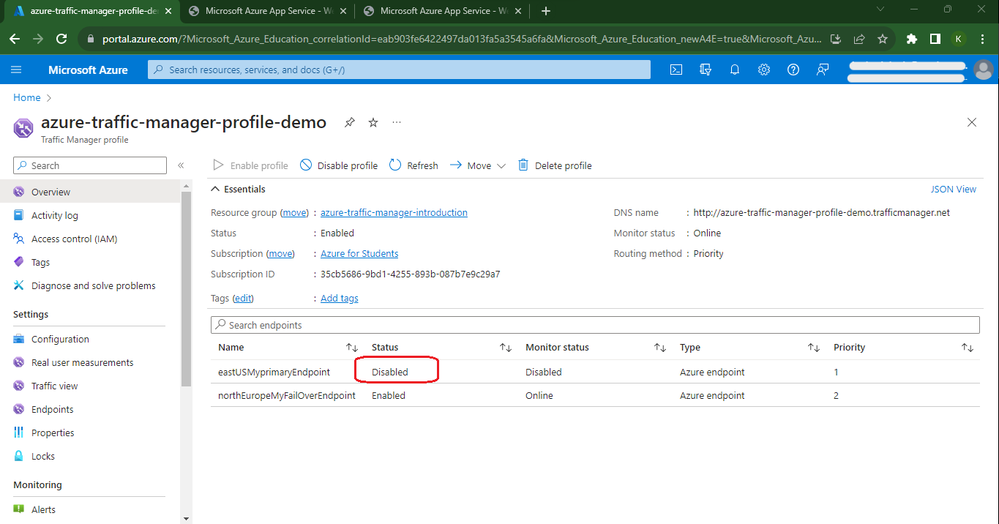
Task: Focus the Azure global search bar
Action: pyautogui.click(x=399, y=69)
